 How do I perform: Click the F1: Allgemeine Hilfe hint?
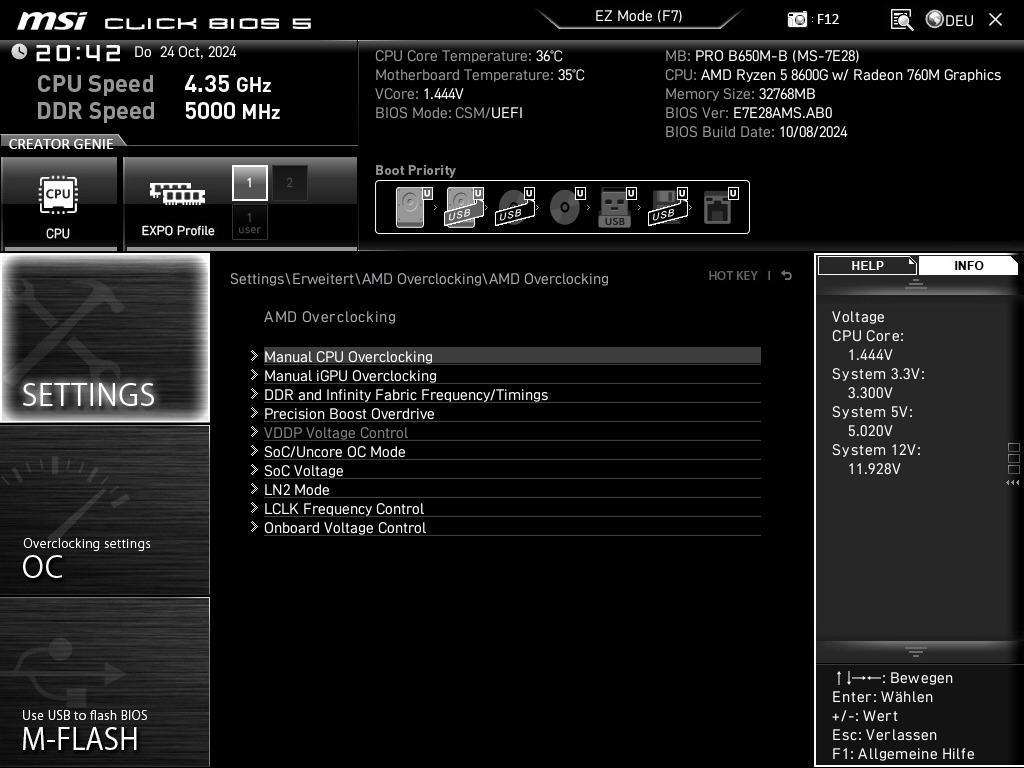[903, 754]
